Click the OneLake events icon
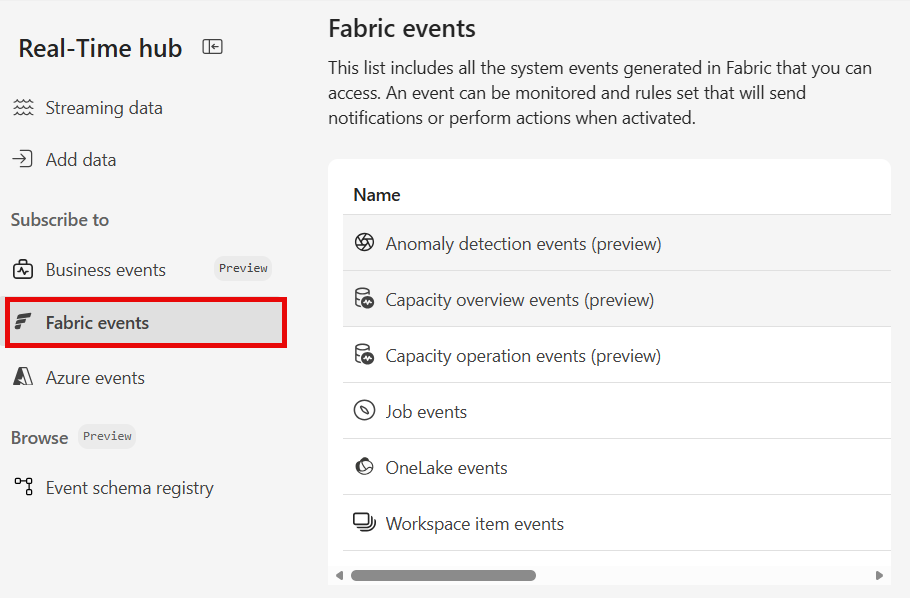The height and width of the screenshot is (598, 910). click(364, 466)
